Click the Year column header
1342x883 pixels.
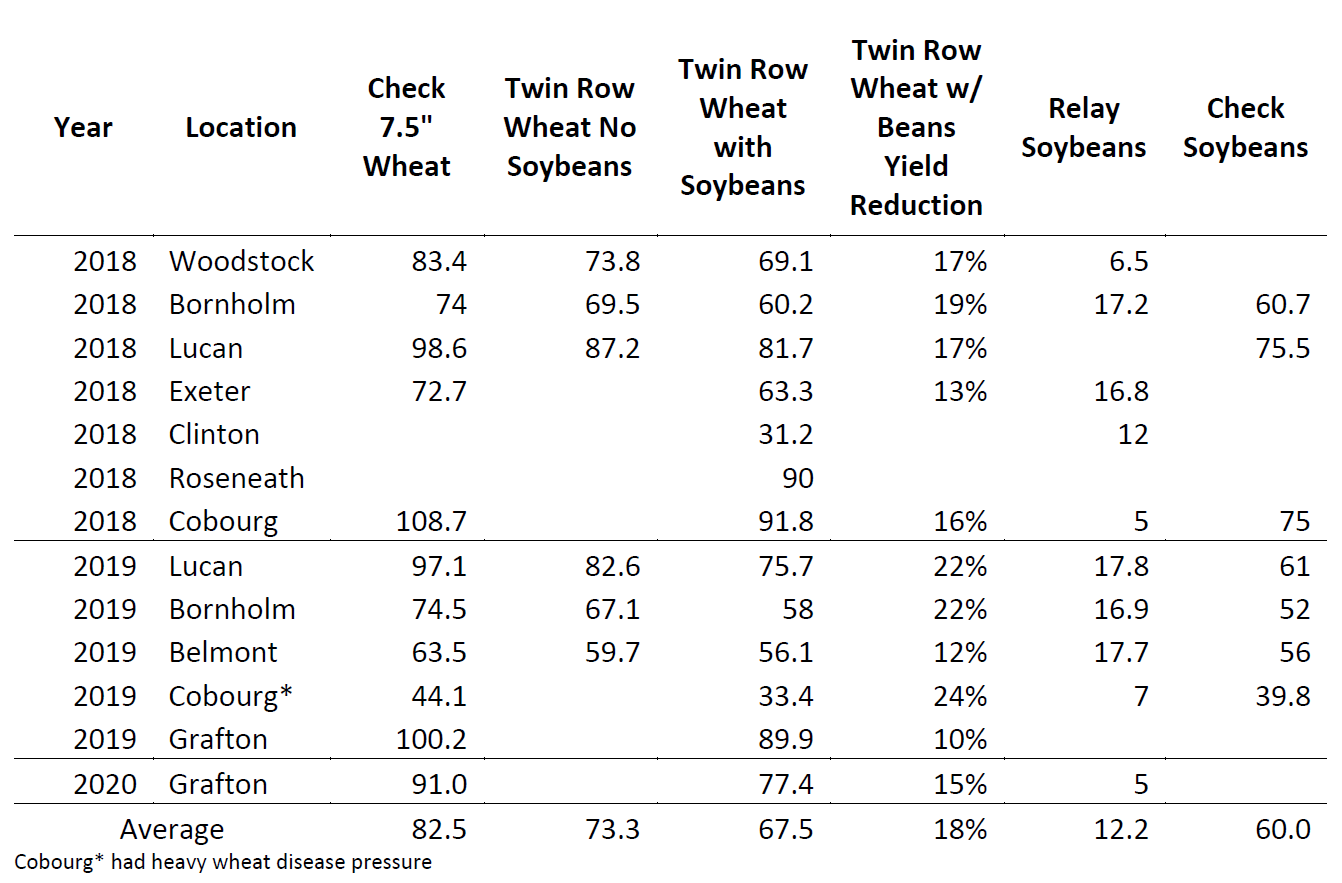point(83,128)
